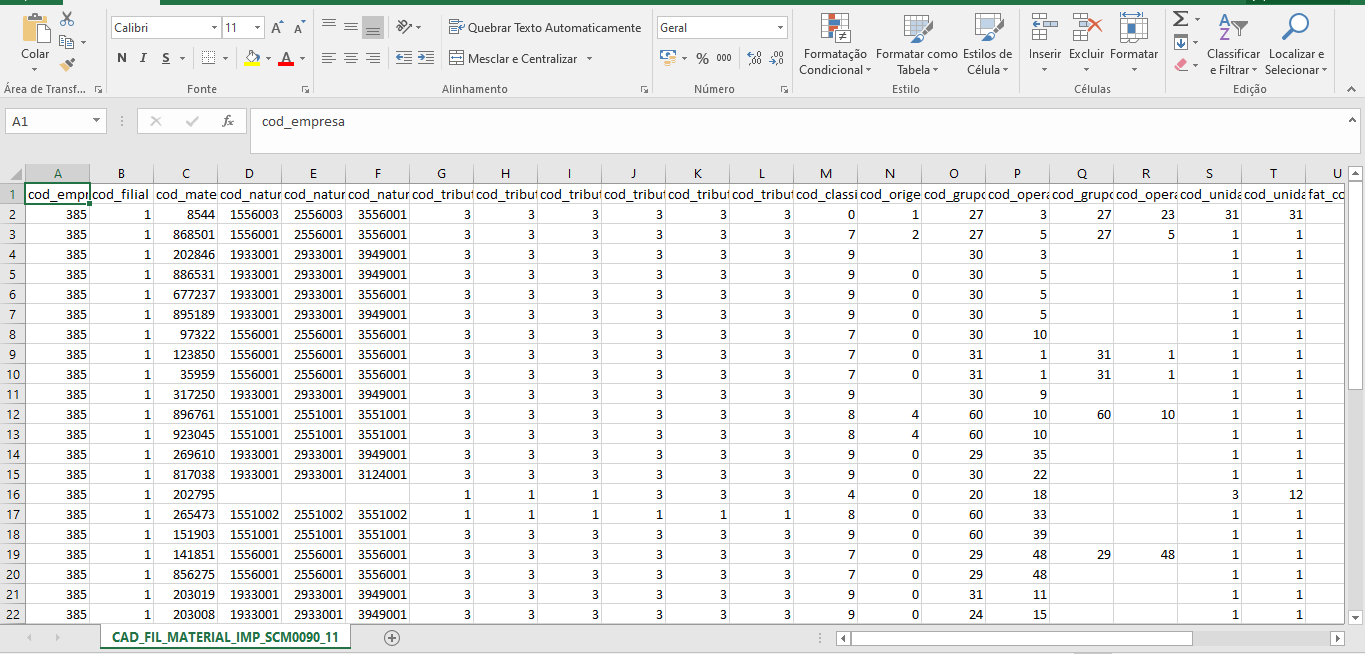Open Formatação Condicional menu
Image resolution: width=1365 pixels, height=654 pixels.
point(835,45)
